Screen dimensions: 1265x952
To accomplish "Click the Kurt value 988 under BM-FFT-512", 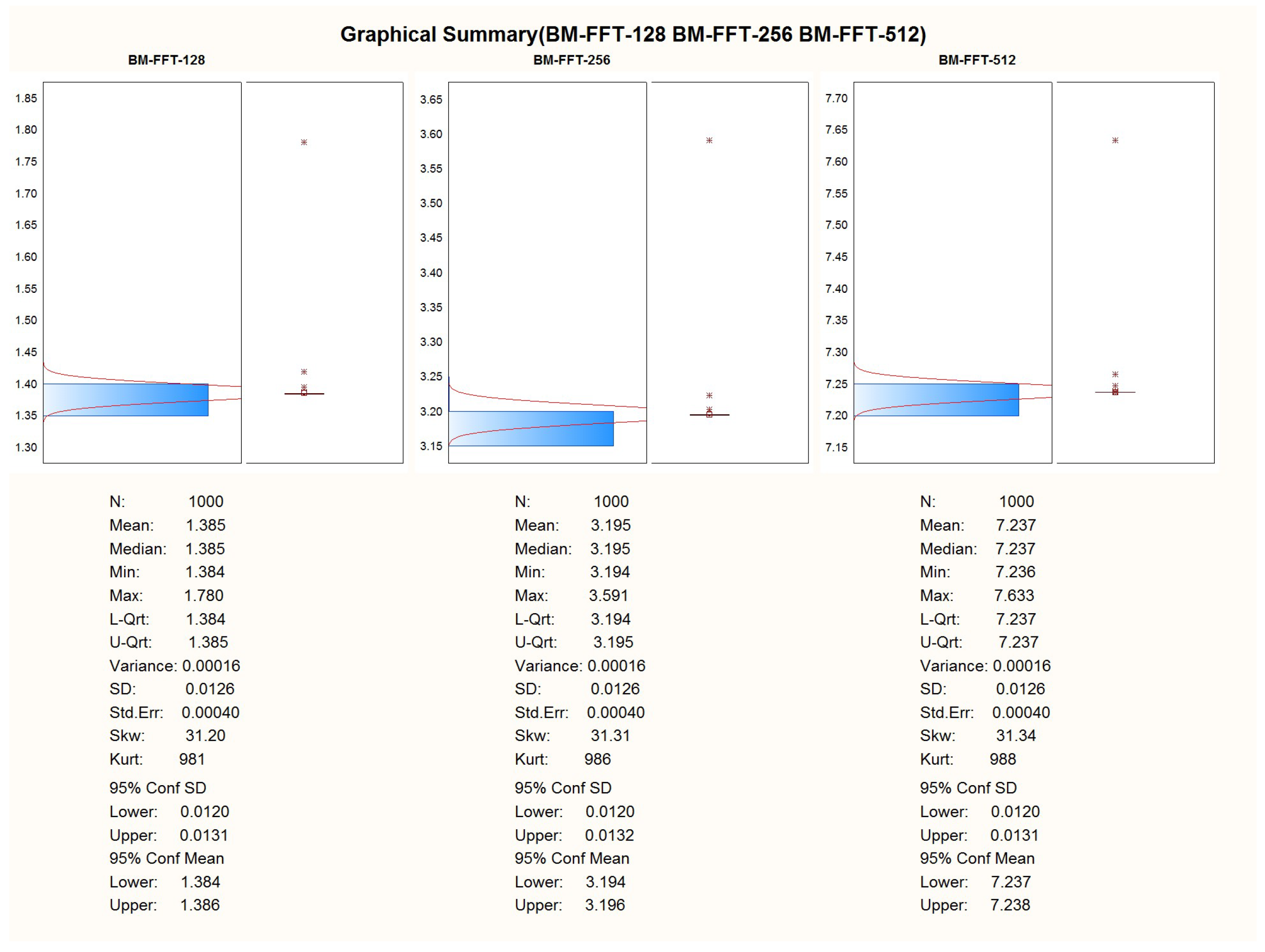I will coord(1002,759).
